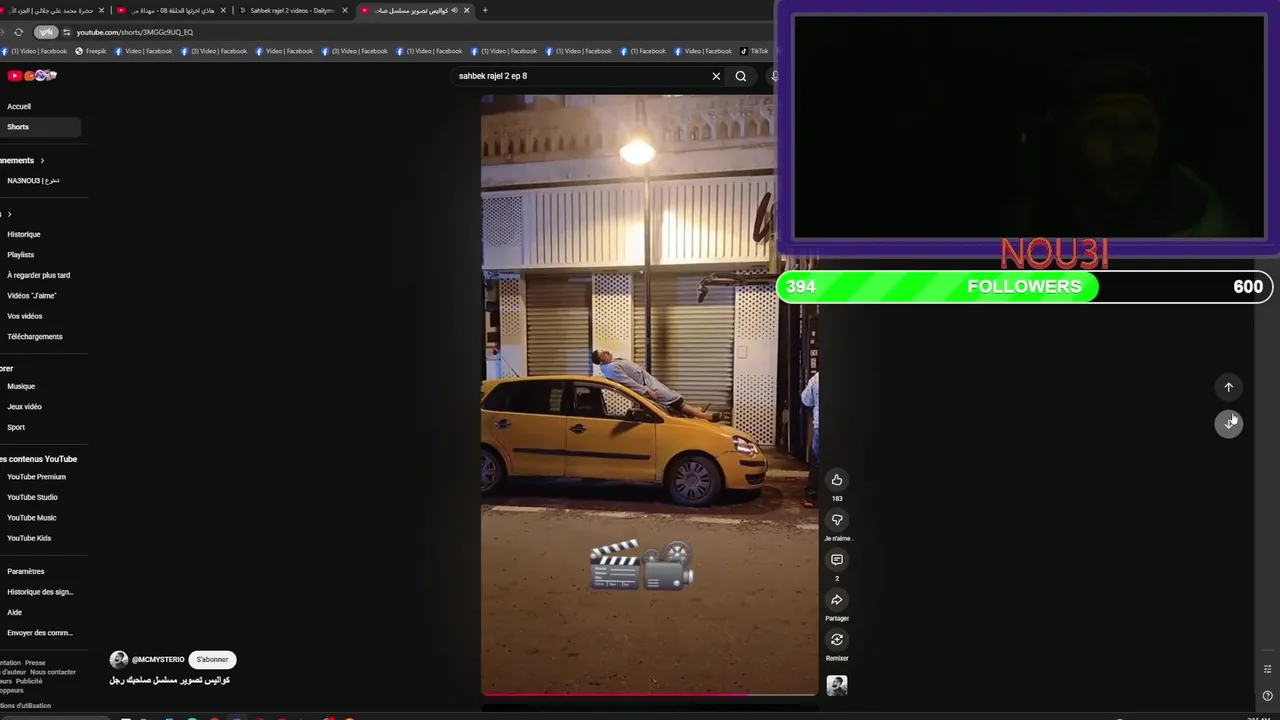
Task: Open @MCMYSTERIO channel name
Action: 158,660
